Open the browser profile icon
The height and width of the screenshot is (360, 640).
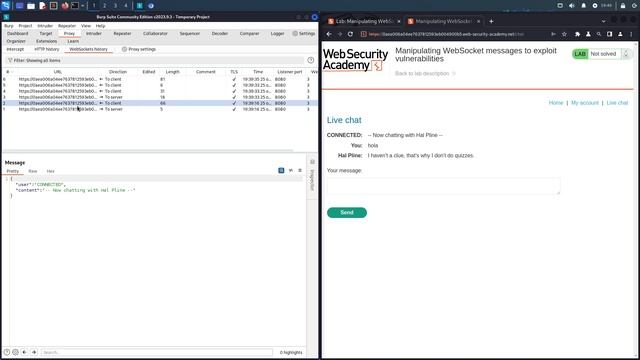coord(620,34)
